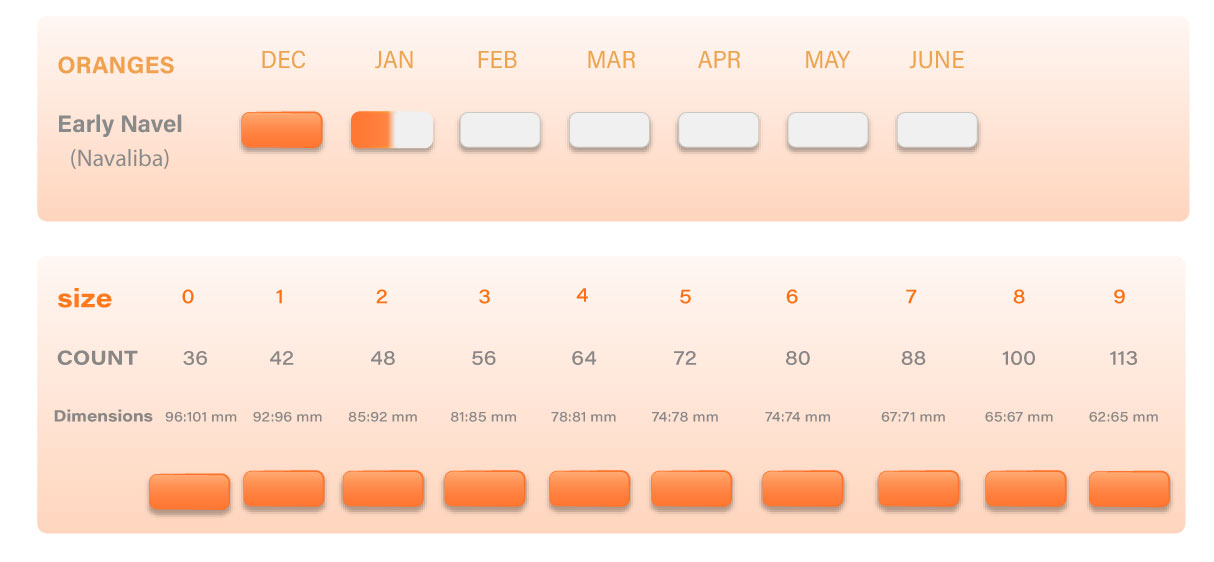Select the APR availability box
The image size is (1214, 562).
718,131
